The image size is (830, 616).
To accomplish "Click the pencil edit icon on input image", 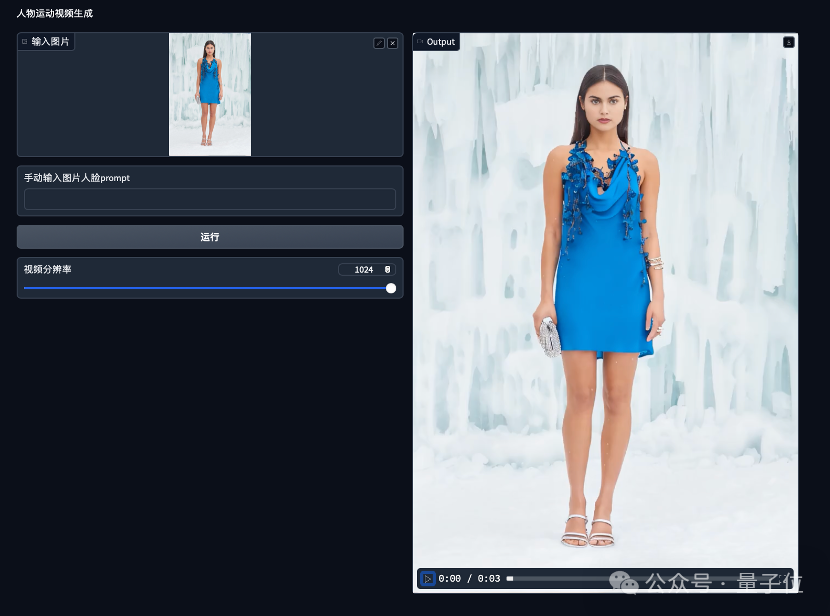I will [379, 43].
